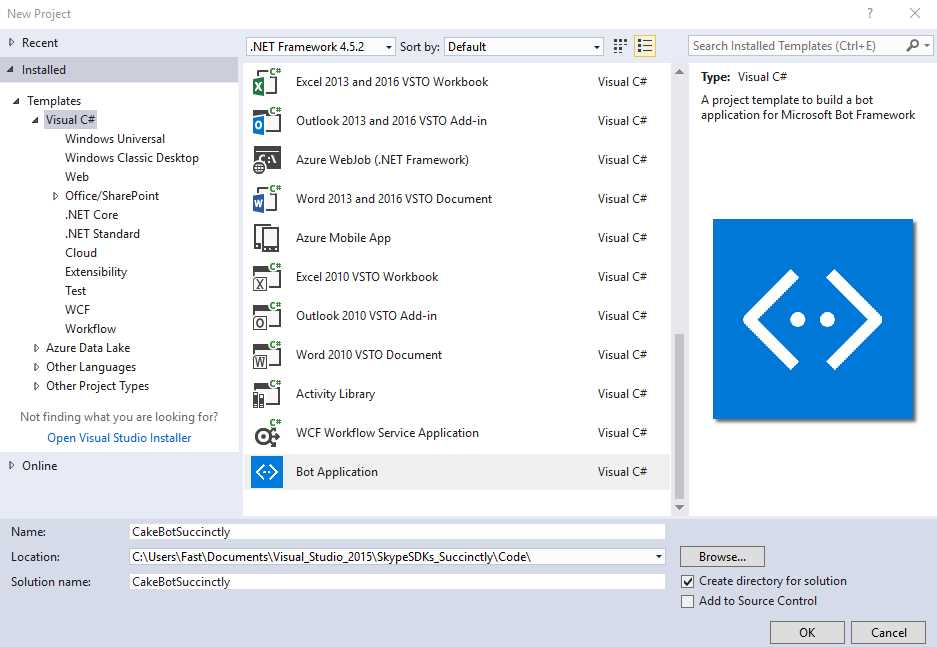
Task: Select Windows Universal category
Action: [115, 139]
